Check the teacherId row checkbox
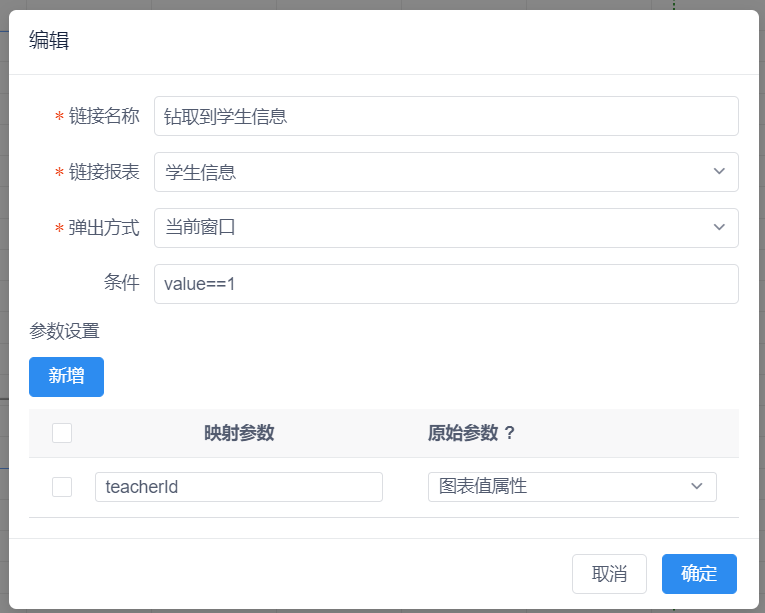This screenshot has height=613, width=765. [x=62, y=487]
